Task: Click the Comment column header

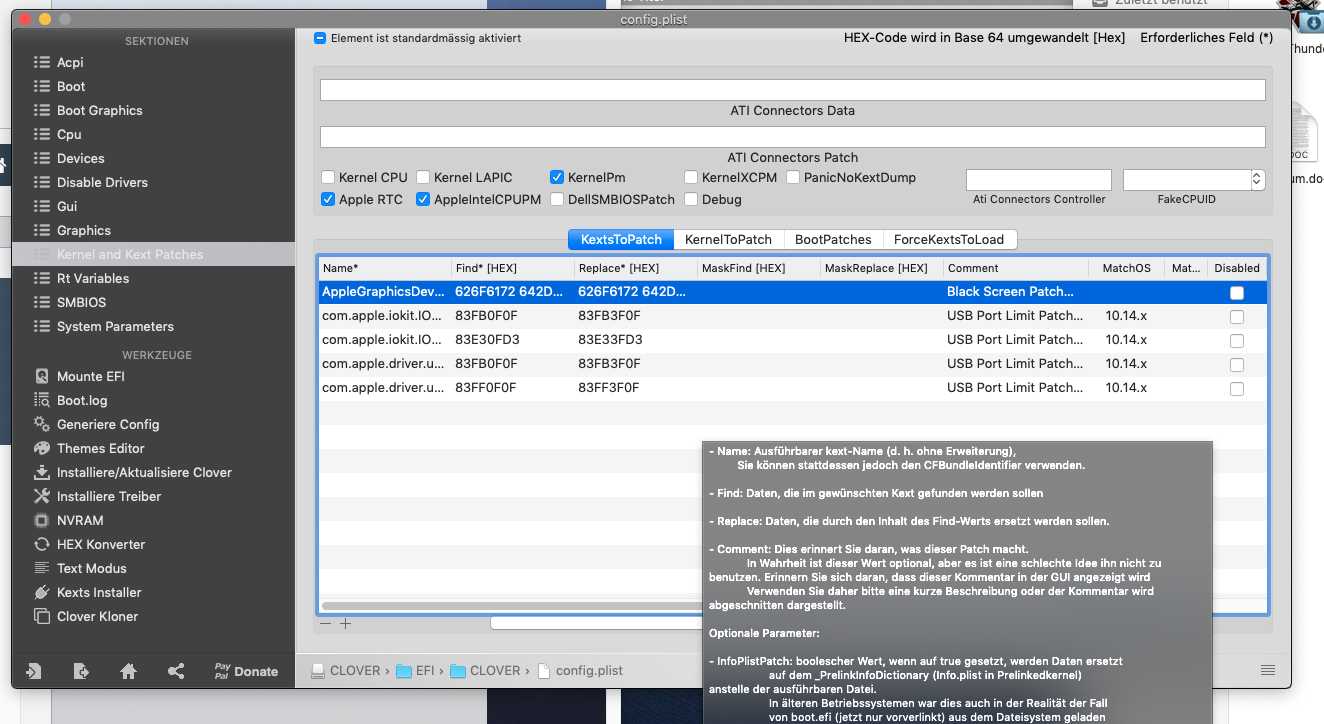Action: (1016, 268)
